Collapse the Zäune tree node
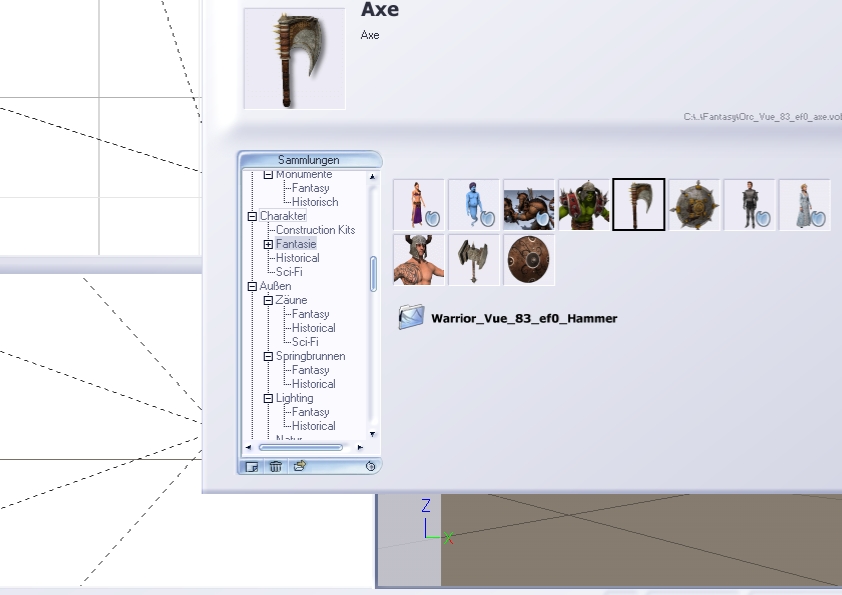The image size is (842, 595). coord(268,300)
